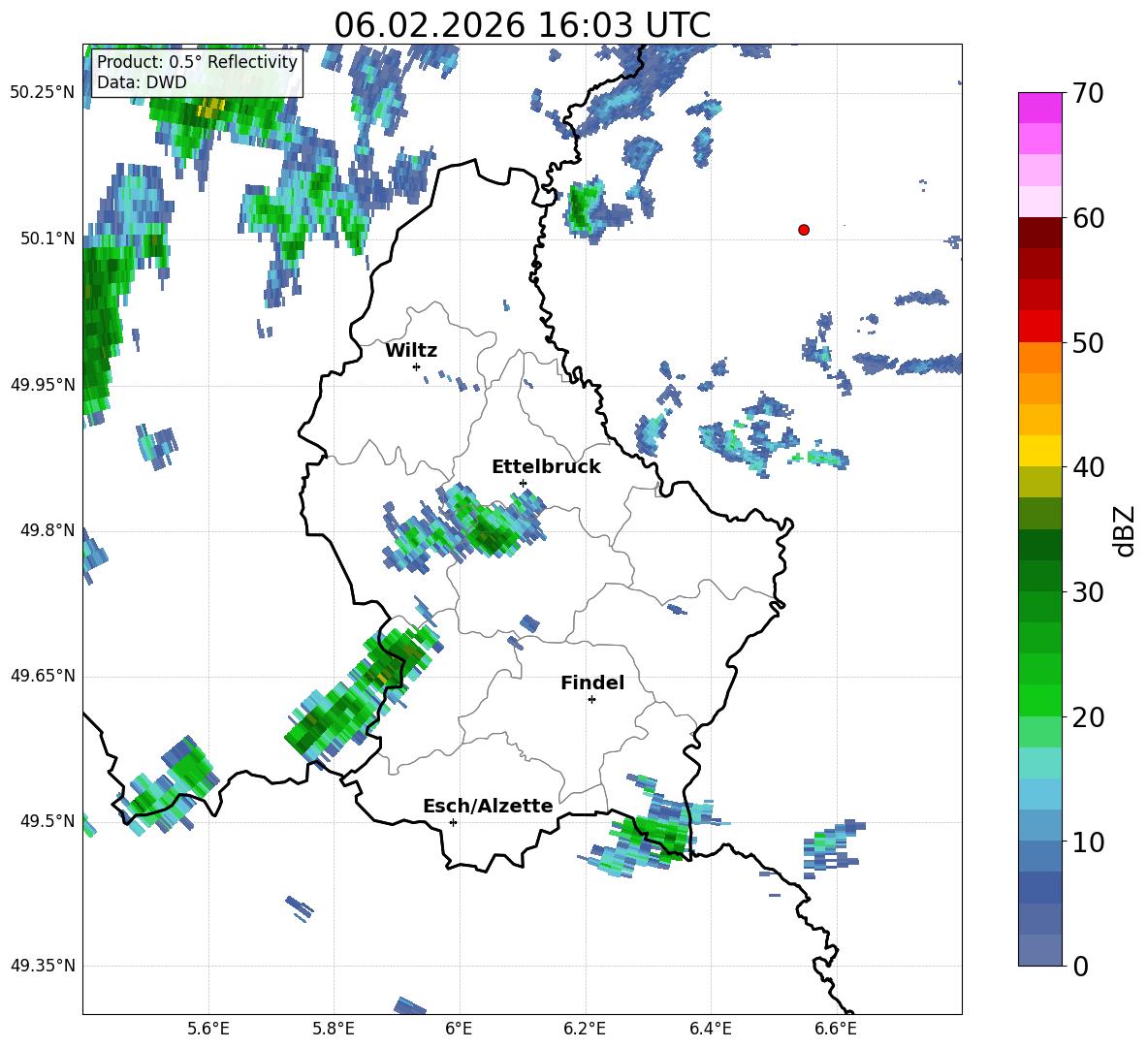Click the orange 45-50 dBZ colorbar segment
The width and height of the screenshot is (1148, 1048).
tap(1039, 373)
